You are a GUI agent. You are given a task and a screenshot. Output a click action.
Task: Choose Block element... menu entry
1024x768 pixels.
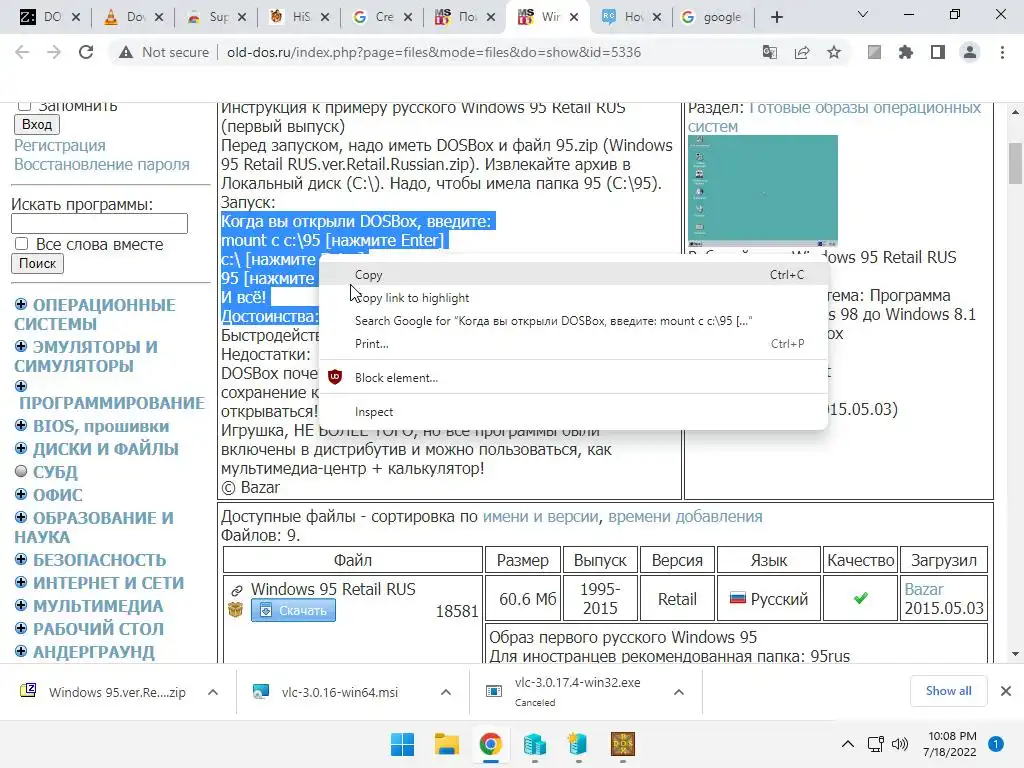click(x=573, y=377)
